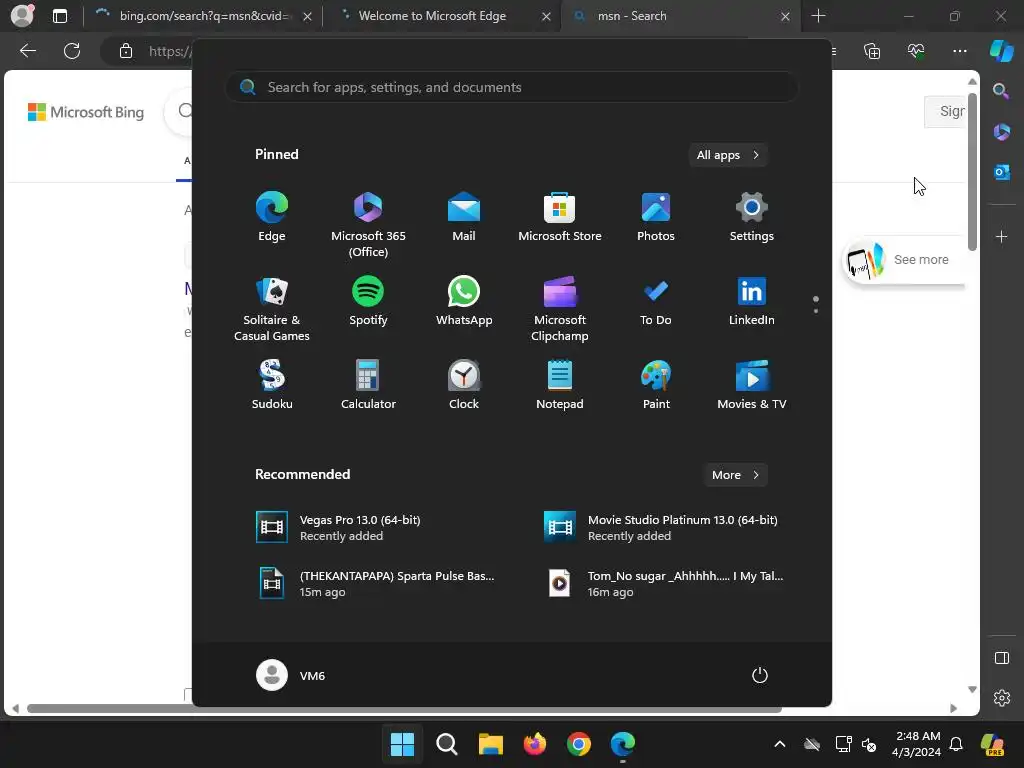Screen dimensions: 1024x768
Task: Click See more image creator card
Action: 904,260
